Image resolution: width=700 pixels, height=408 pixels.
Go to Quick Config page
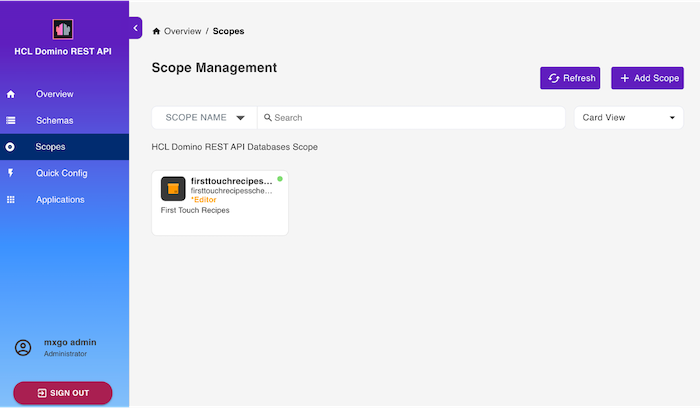coord(64,173)
